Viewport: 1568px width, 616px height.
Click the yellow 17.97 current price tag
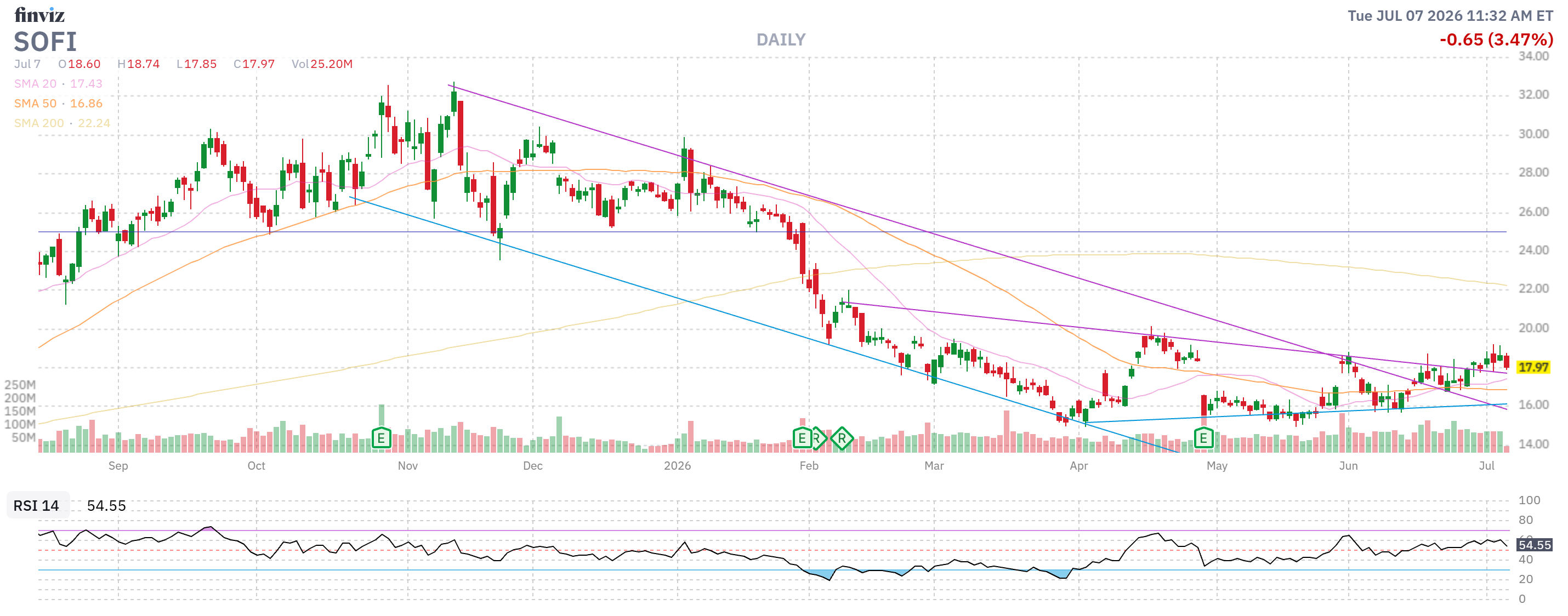pyautogui.click(x=1533, y=367)
